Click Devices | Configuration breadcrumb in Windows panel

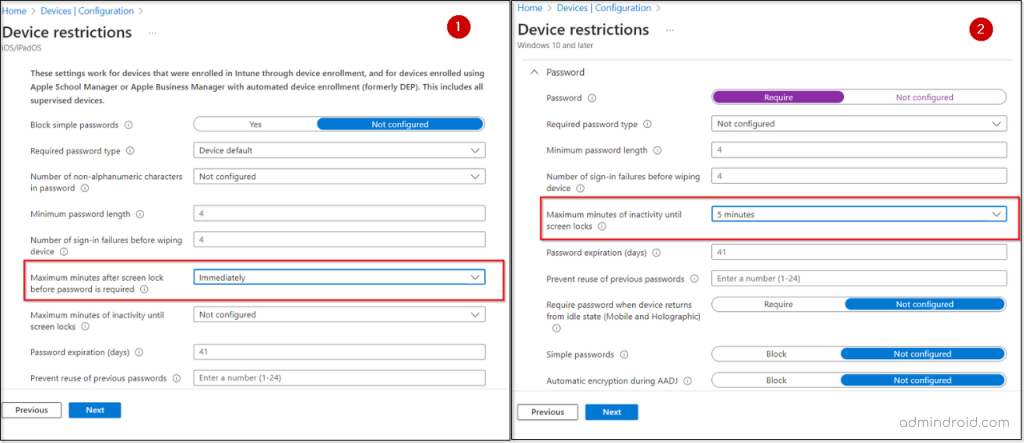pyautogui.click(x=598, y=9)
